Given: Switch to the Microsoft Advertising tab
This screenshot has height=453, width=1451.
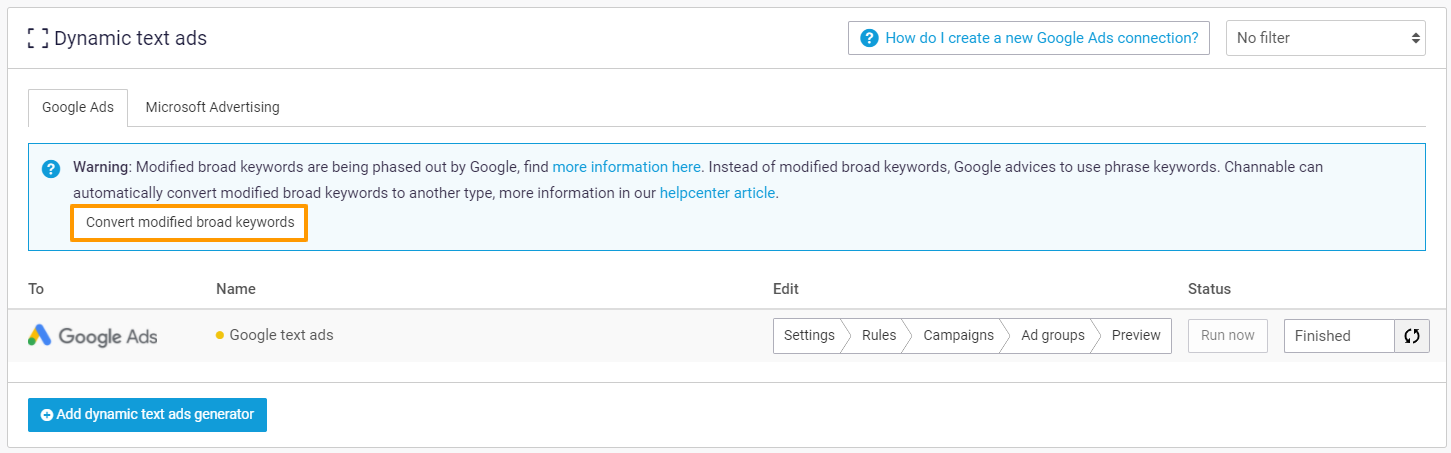Looking at the screenshot, I should coord(212,107).
